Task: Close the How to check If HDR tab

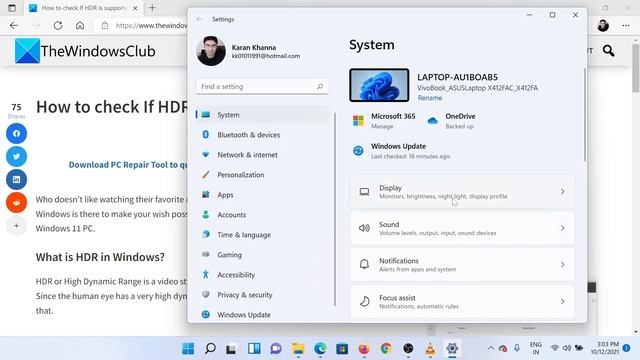Action: (136, 8)
